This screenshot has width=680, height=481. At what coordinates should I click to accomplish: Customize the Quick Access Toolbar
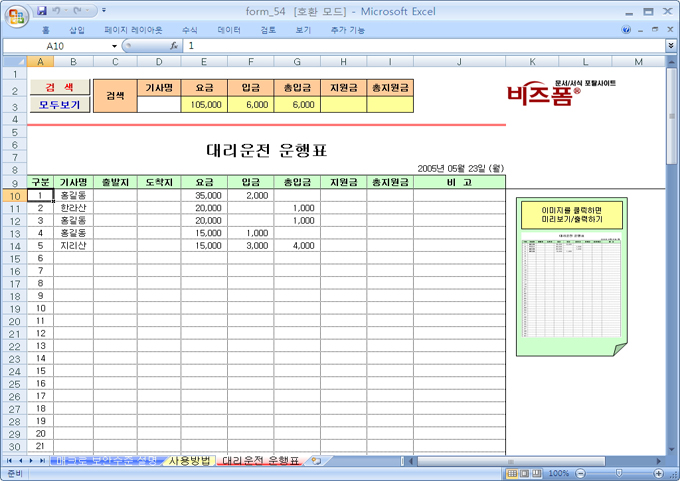104,10
